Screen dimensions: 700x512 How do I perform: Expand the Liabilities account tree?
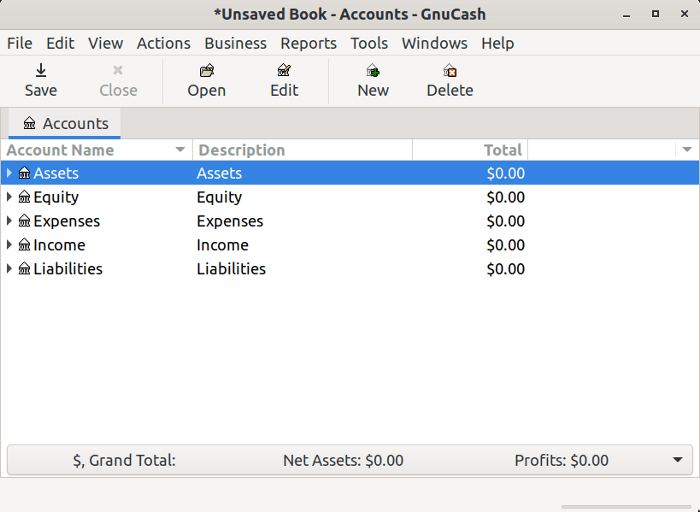coord(9,269)
